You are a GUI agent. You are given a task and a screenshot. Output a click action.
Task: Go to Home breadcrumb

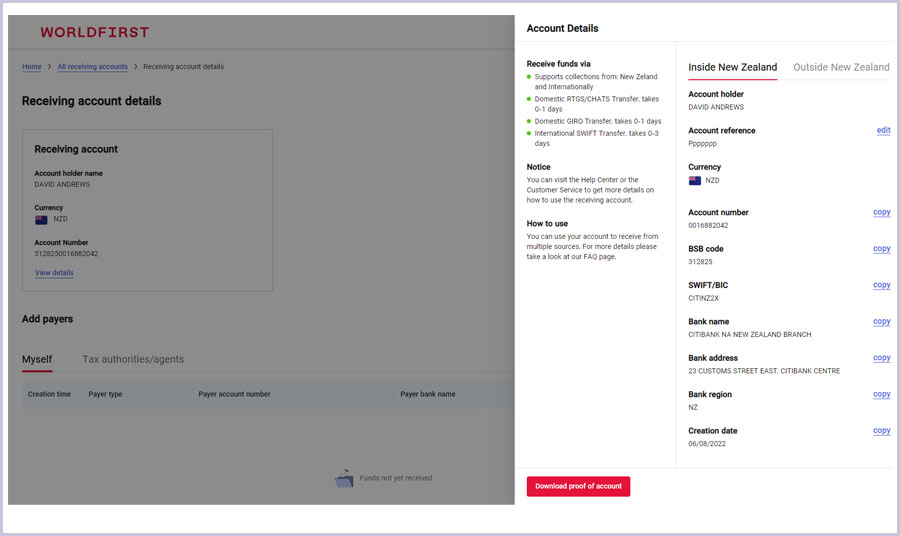click(x=32, y=67)
